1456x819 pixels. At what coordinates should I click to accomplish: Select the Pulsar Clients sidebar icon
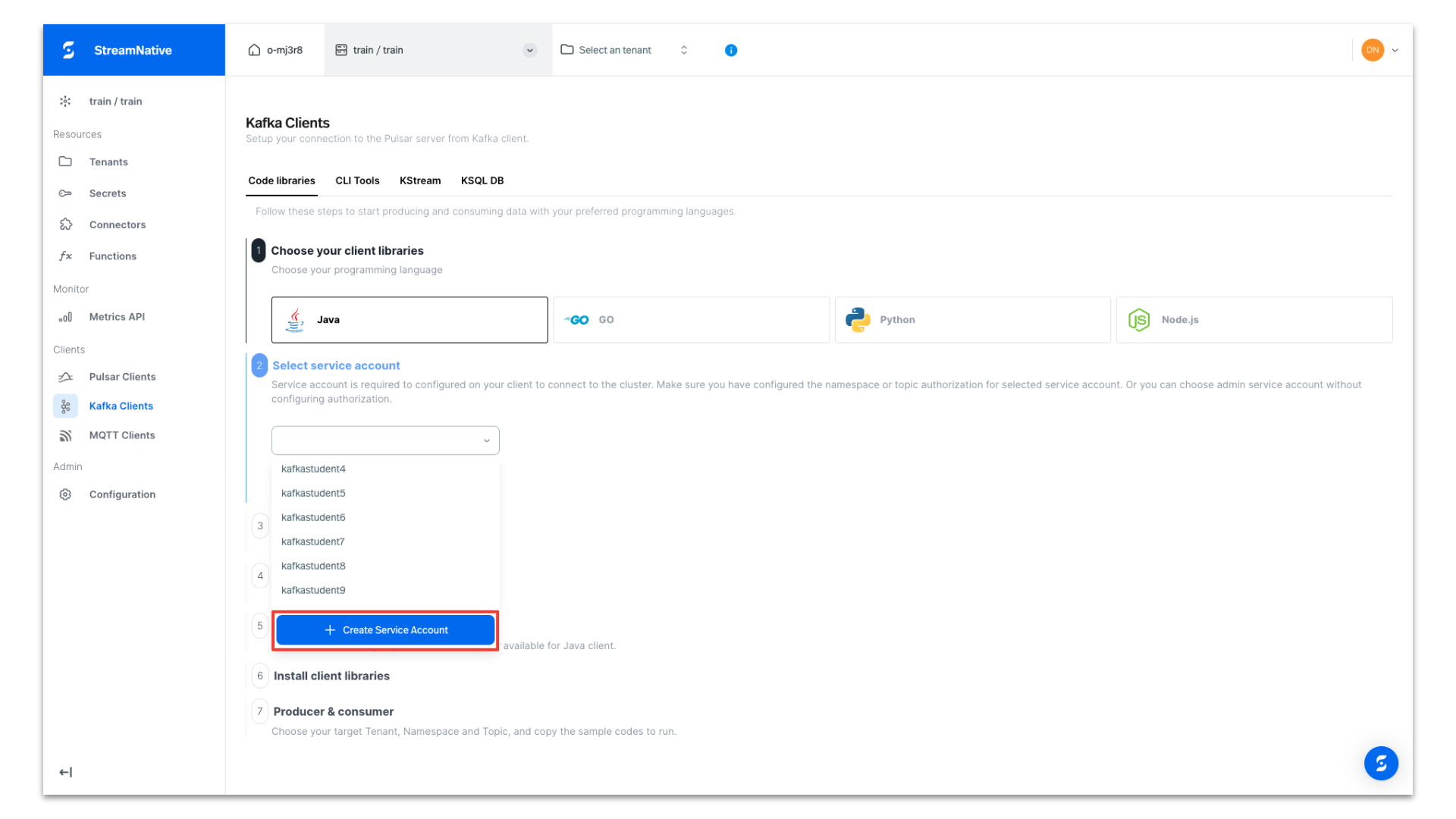pos(65,376)
